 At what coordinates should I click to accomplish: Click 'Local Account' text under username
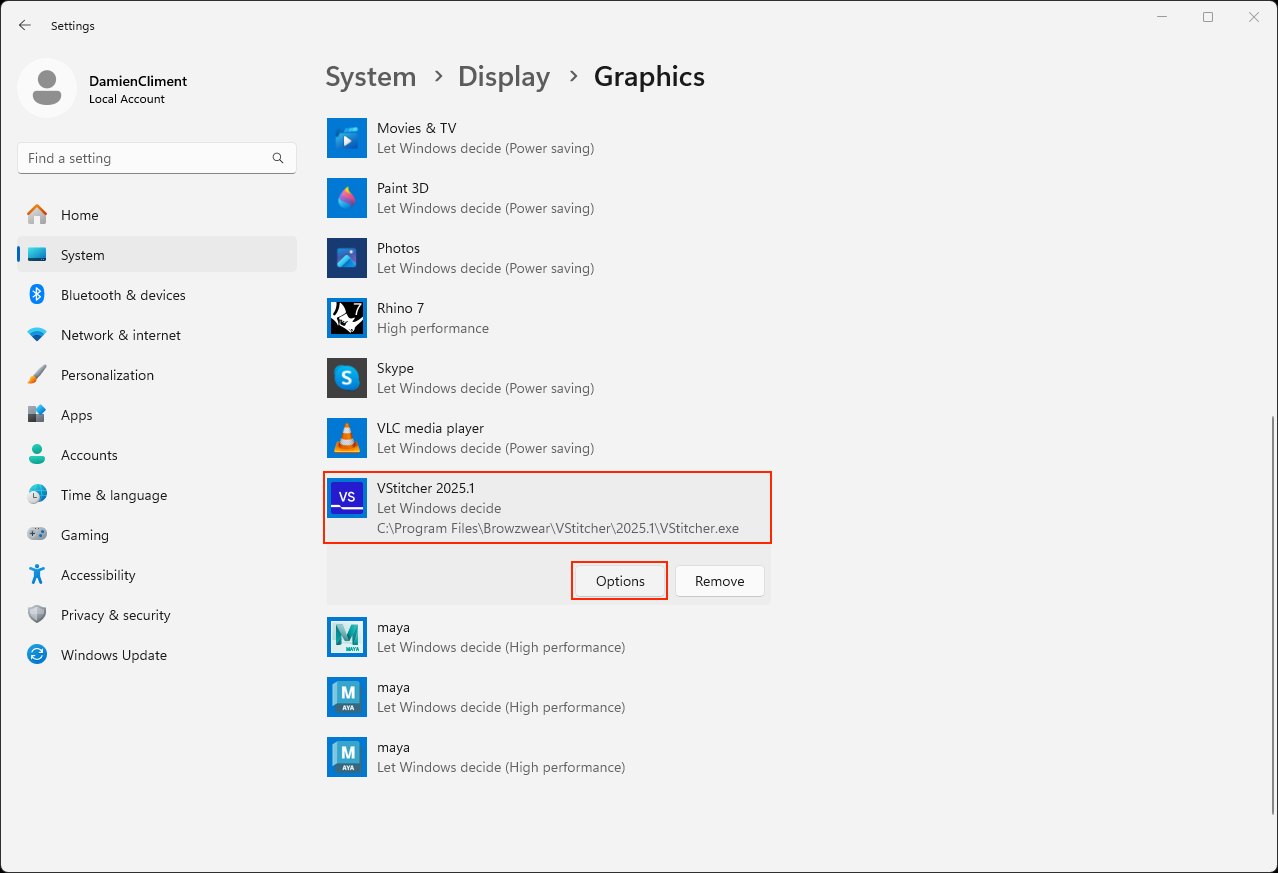coord(127,99)
